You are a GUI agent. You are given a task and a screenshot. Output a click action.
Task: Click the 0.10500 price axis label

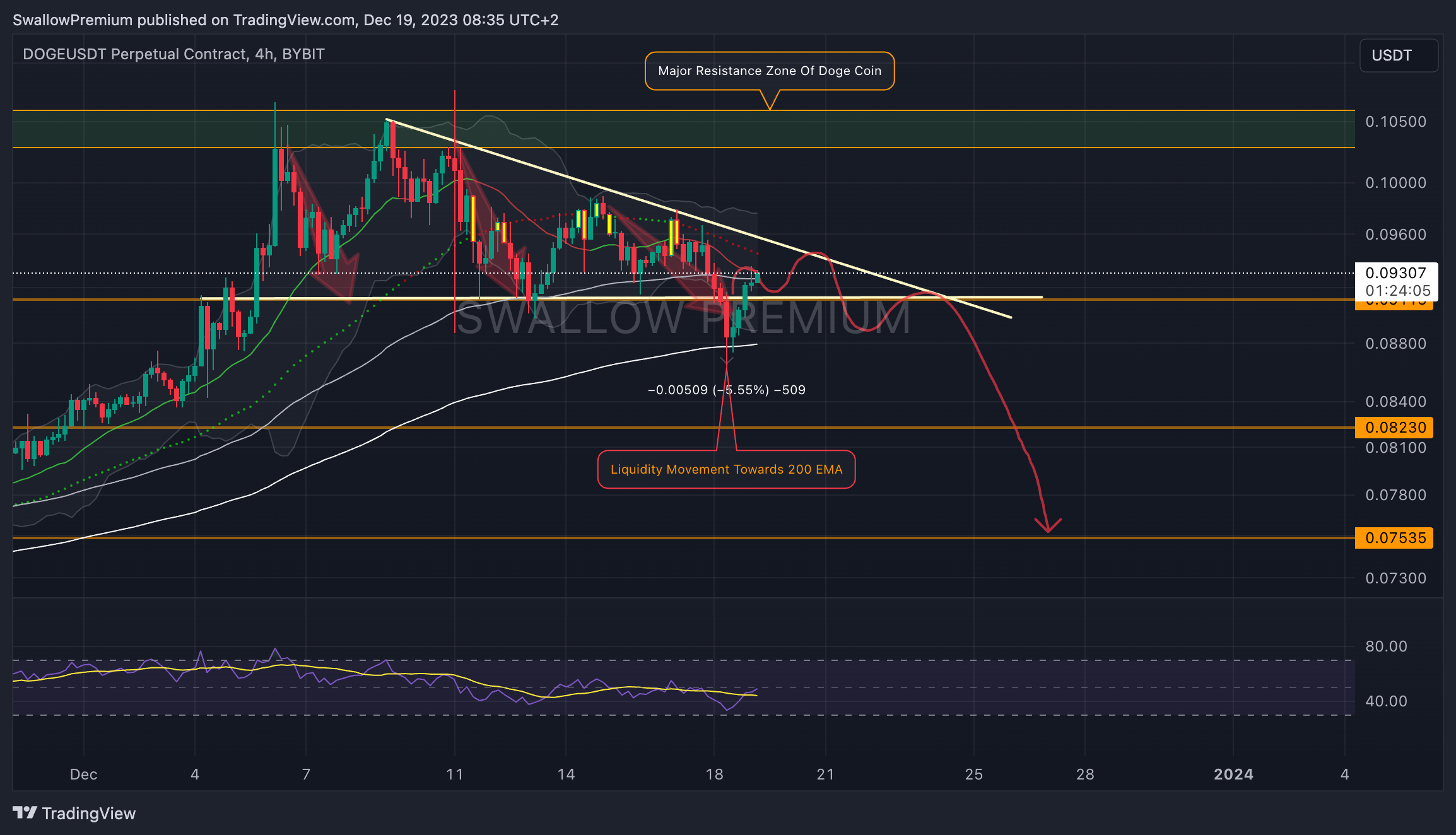click(x=1395, y=122)
